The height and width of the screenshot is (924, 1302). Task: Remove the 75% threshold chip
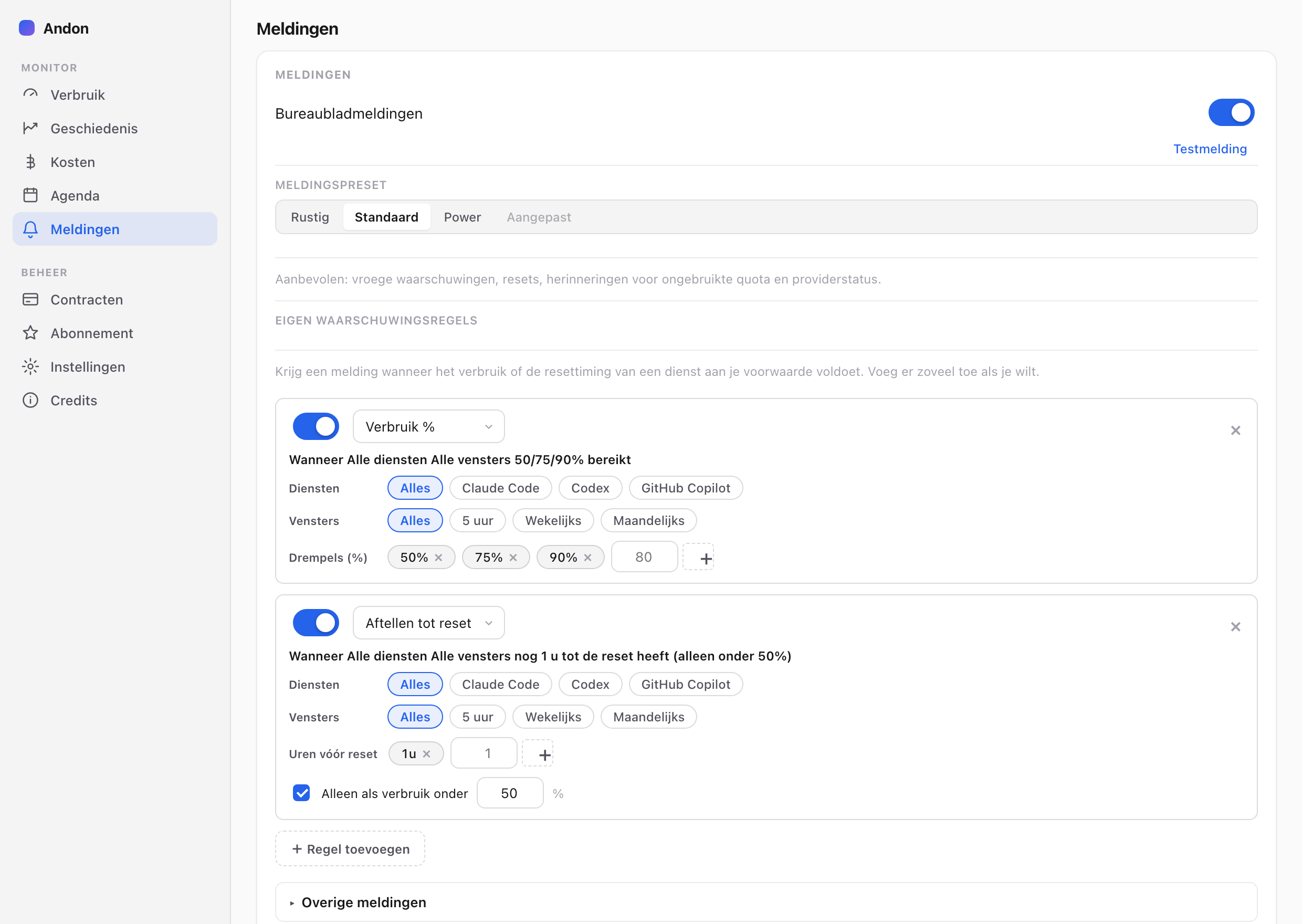513,558
